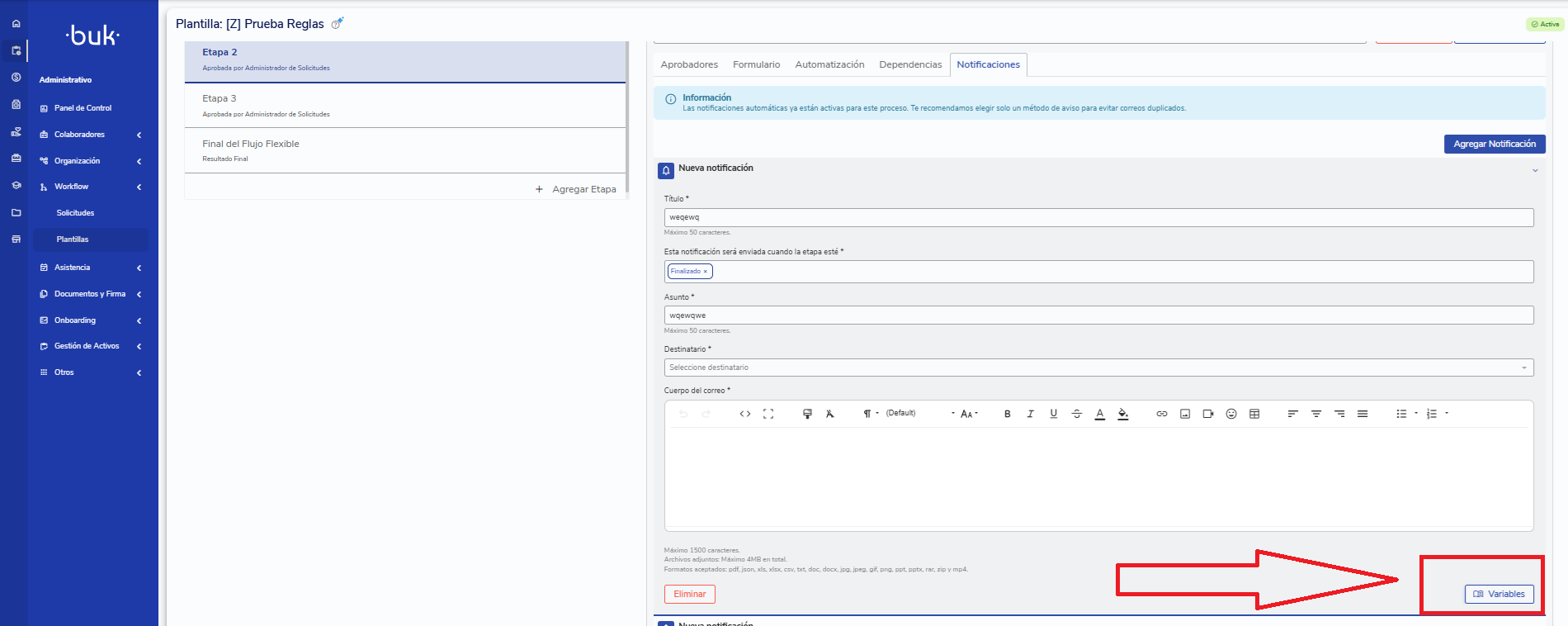
Task: Select the copy format paintbrush icon
Action: pyautogui.click(x=807, y=414)
